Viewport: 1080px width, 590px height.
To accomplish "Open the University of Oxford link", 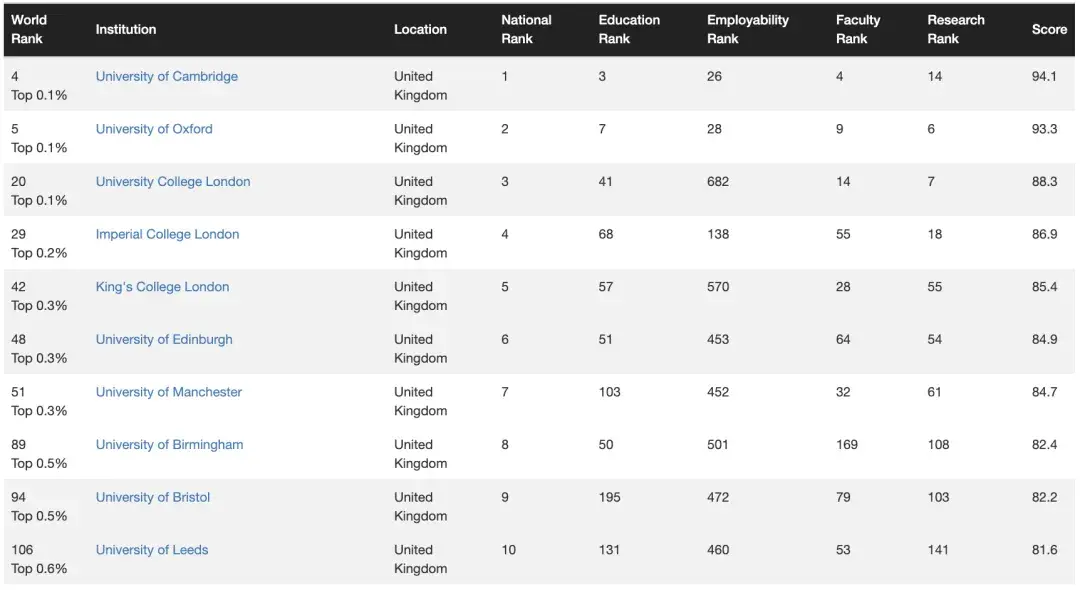I will [x=154, y=129].
